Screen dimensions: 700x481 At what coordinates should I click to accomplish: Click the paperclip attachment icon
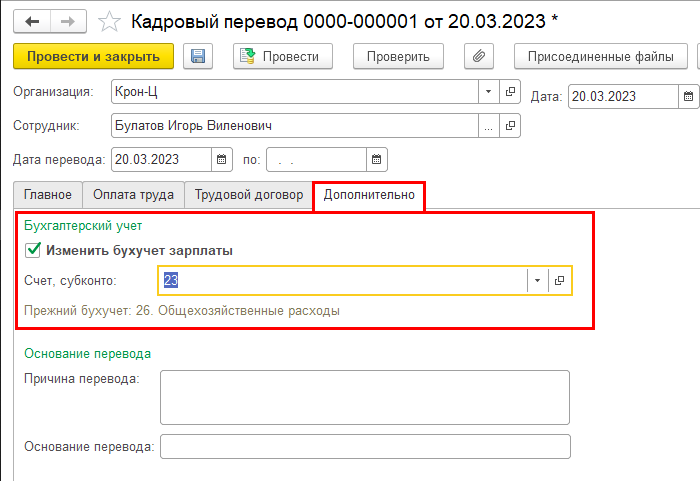[x=480, y=57]
